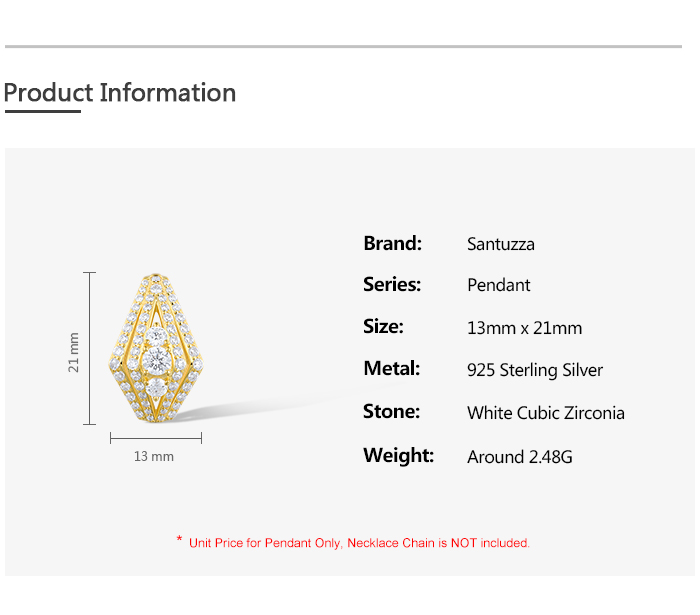Click the Around 2.48G weight value
The height and width of the screenshot is (615, 700).
(x=520, y=457)
